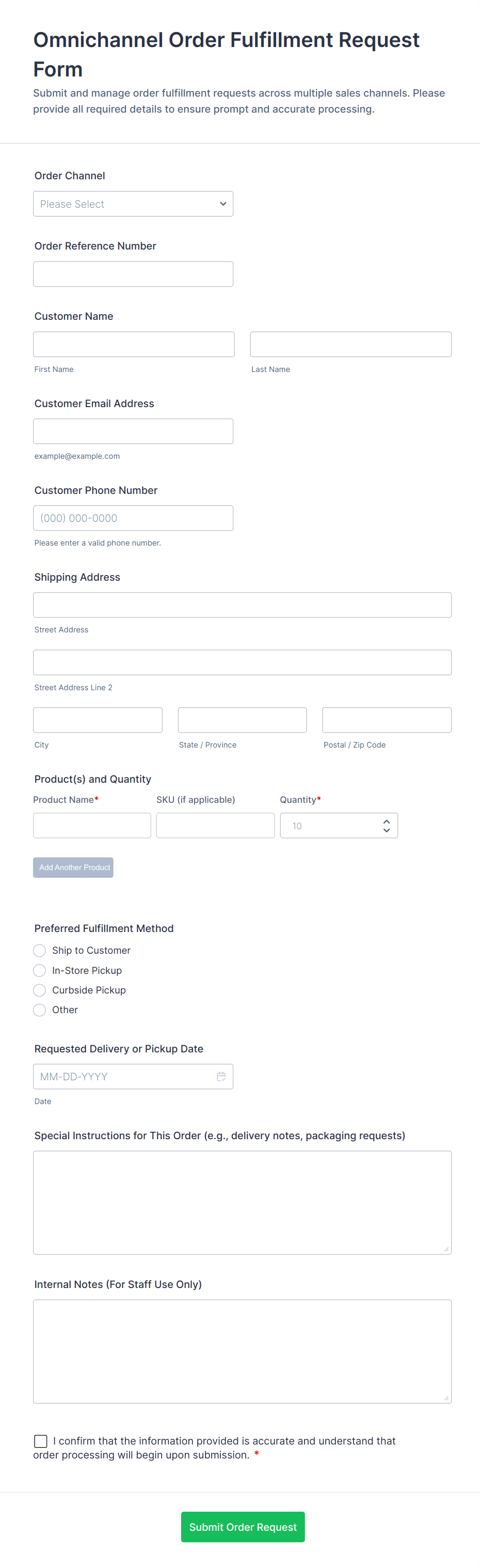Click the Special Instructions text area
This screenshot has height=1568, width=480.
(242, 1202)
